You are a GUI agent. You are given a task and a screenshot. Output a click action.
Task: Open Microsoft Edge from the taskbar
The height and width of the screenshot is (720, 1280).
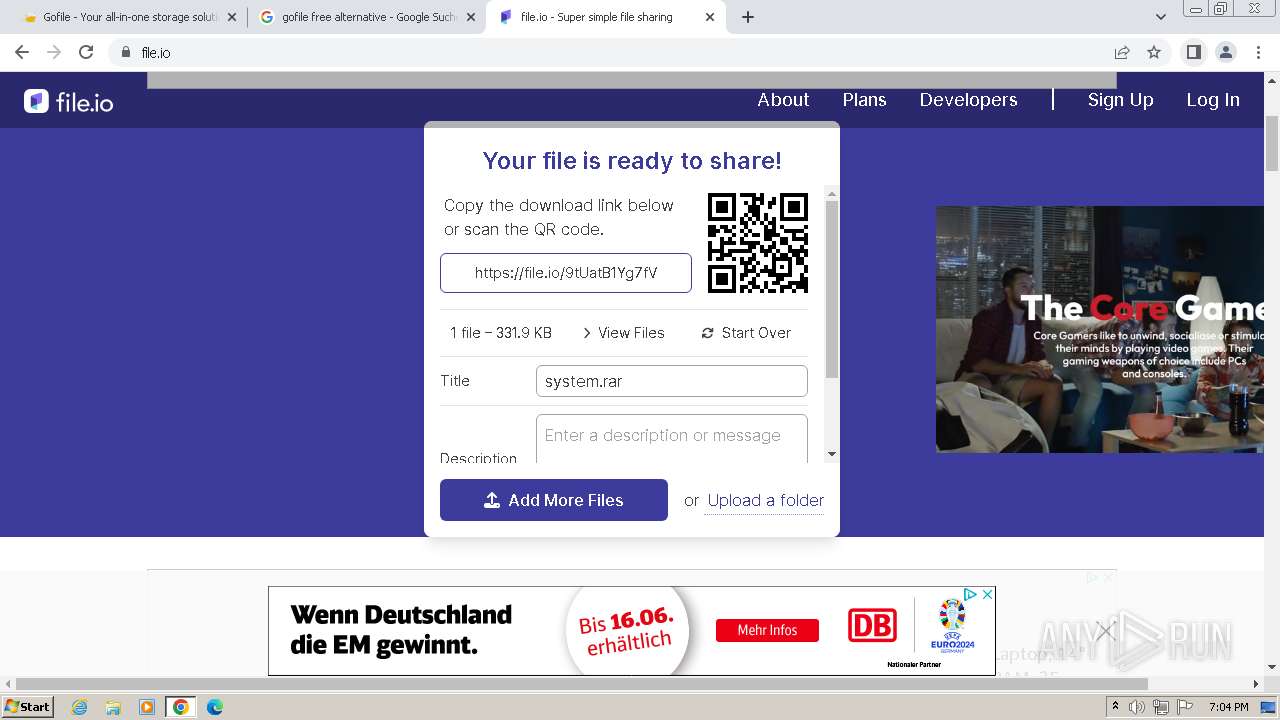[215, 707]
